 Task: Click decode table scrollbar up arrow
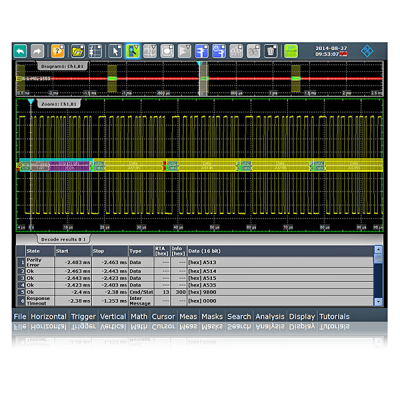(378, 250)
